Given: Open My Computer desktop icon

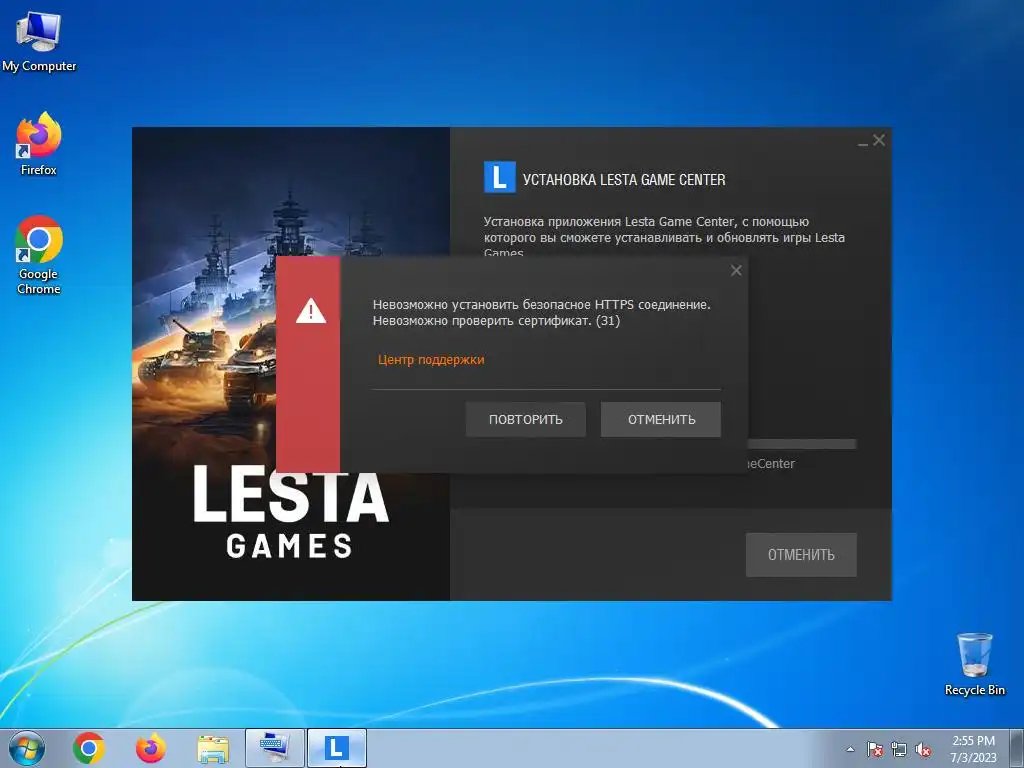Looking at the screenshot, I should point(39,41).
